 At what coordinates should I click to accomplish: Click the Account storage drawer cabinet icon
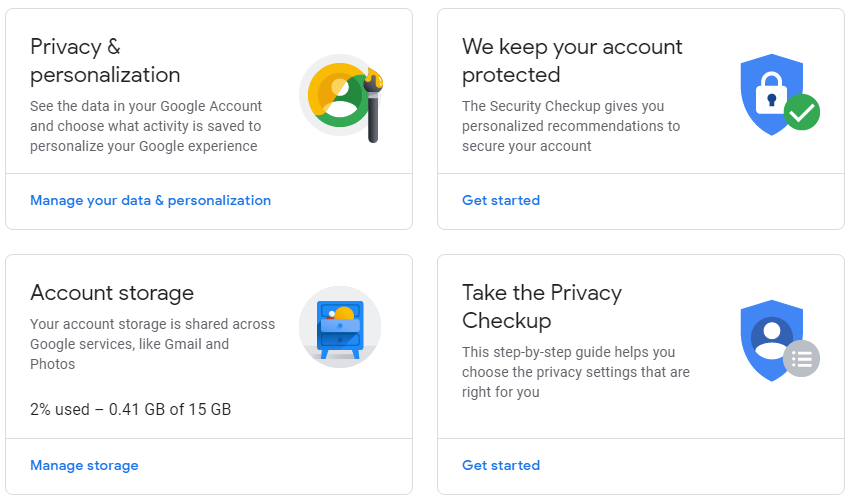coord(340,327)
